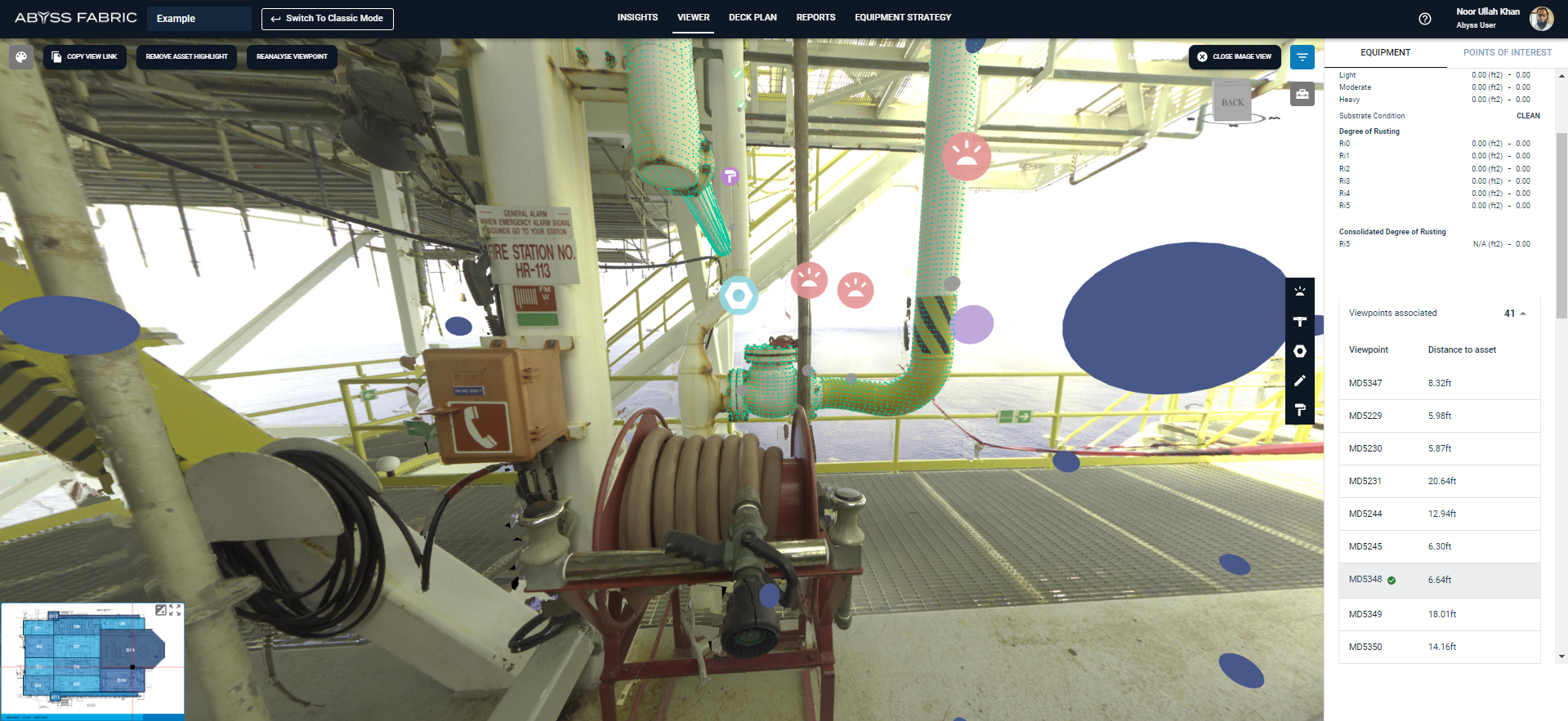This screenshot has width=1568, height=721.
Task: Open user profile menu for Noor Ullah Khan
Action: [1540, 18]
